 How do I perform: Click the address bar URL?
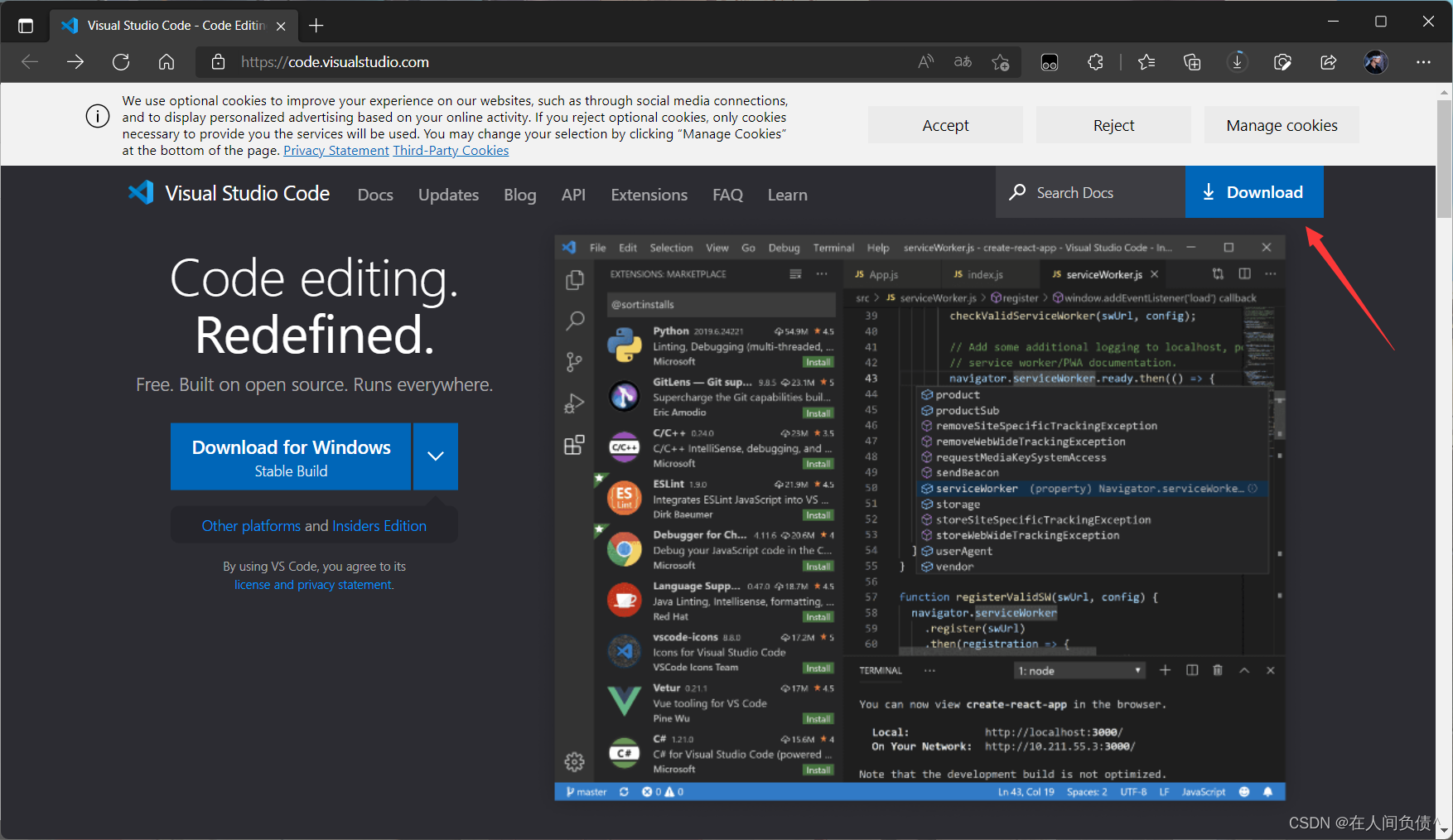[x=335, y=62]
